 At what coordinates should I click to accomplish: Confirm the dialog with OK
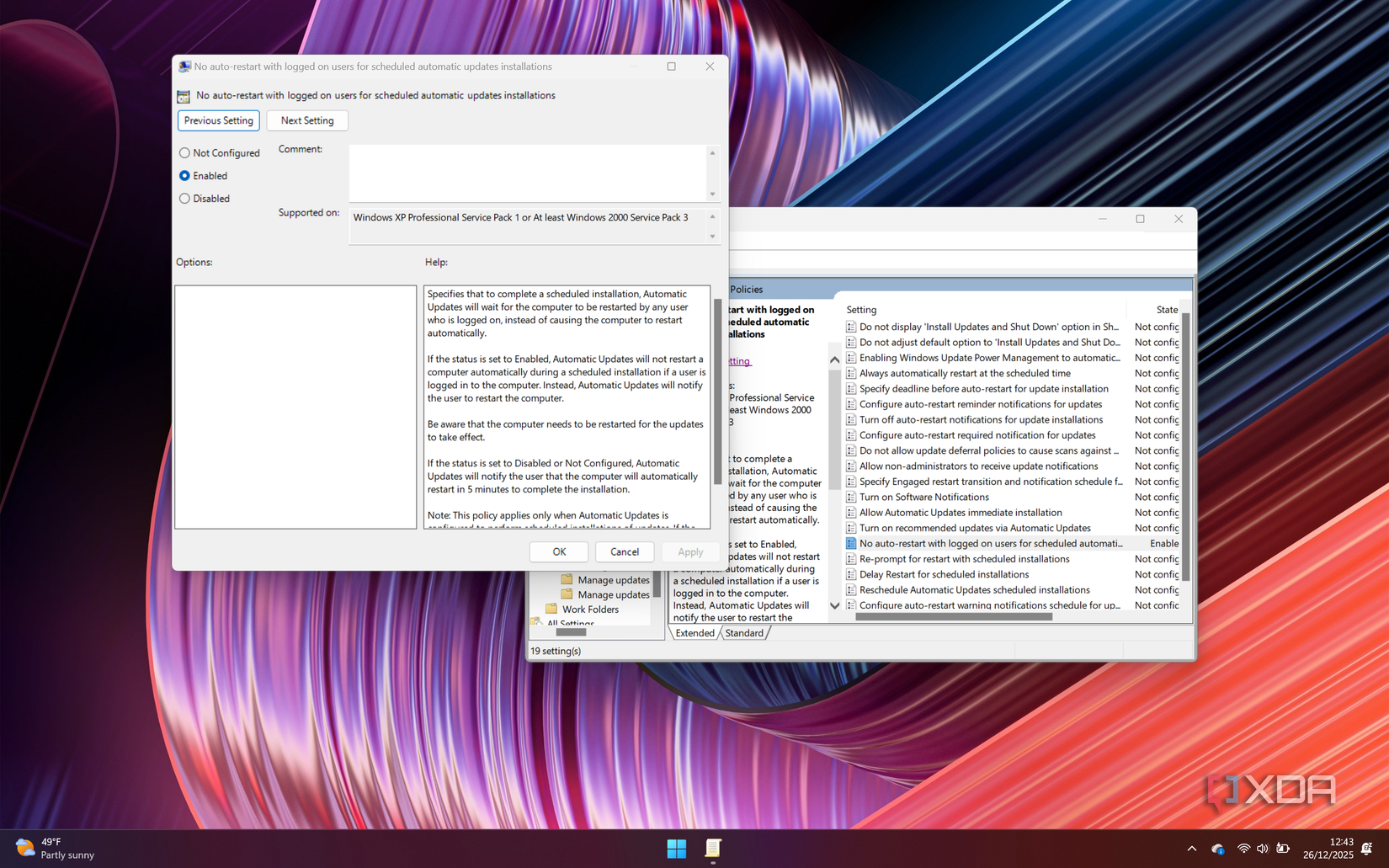coord(559,551)
